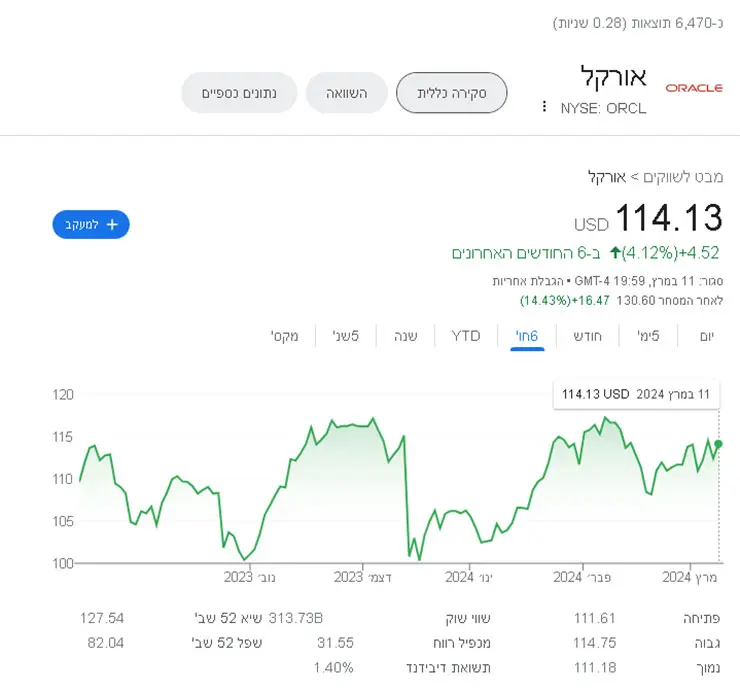
Task: Switch chart range to שנה
Action: pos(406,336)
